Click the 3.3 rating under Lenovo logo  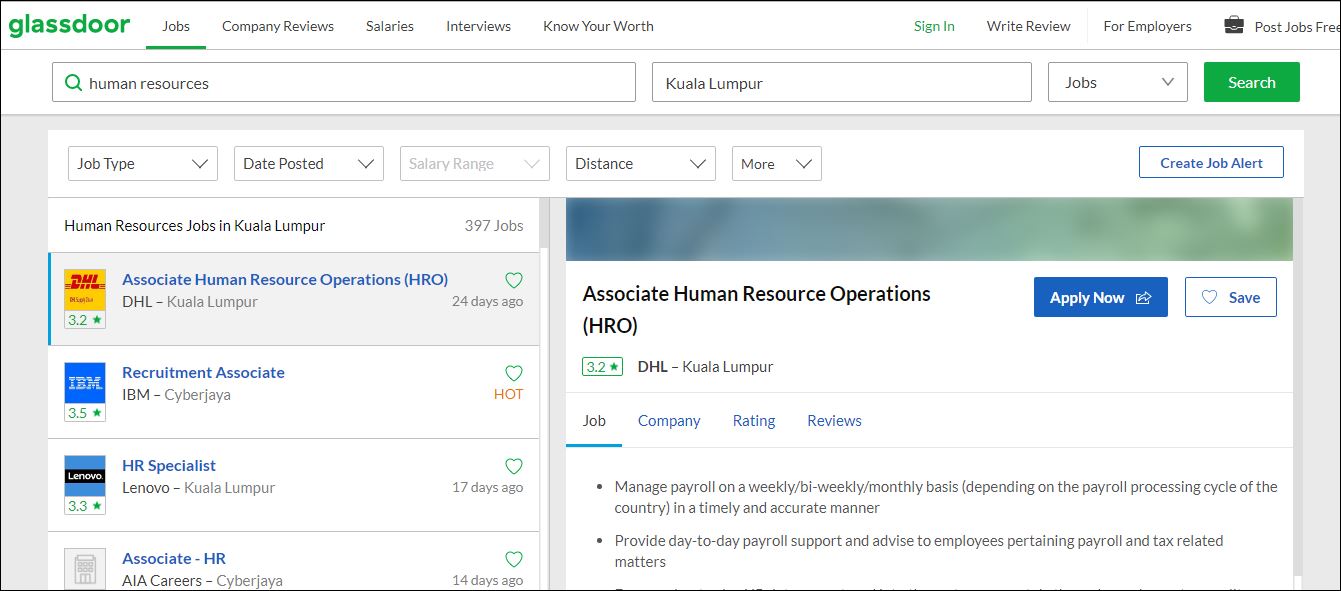pyautogui.click(x=85, y=506)
